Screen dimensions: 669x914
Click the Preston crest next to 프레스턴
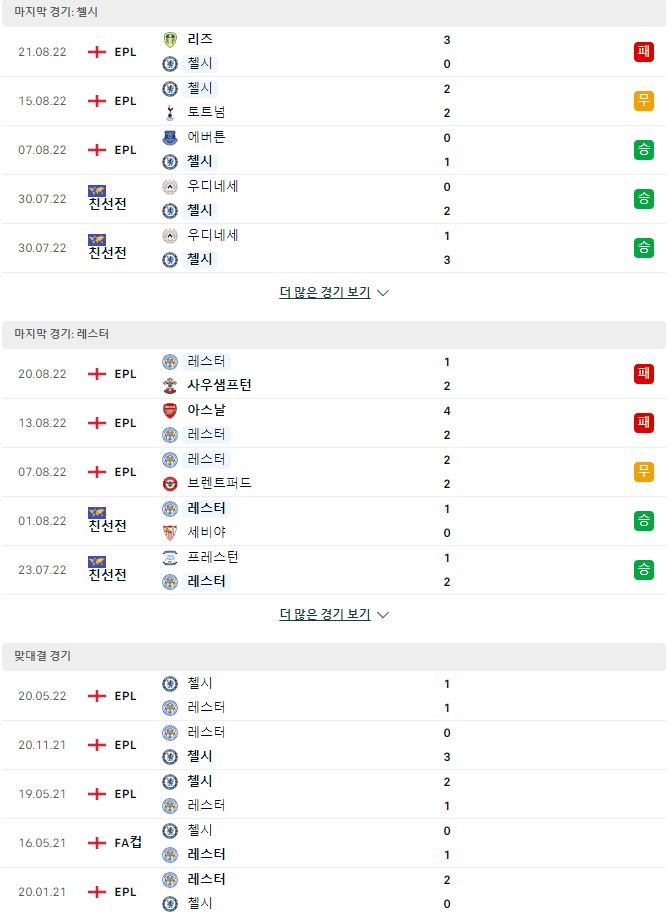tap(170, 557)
